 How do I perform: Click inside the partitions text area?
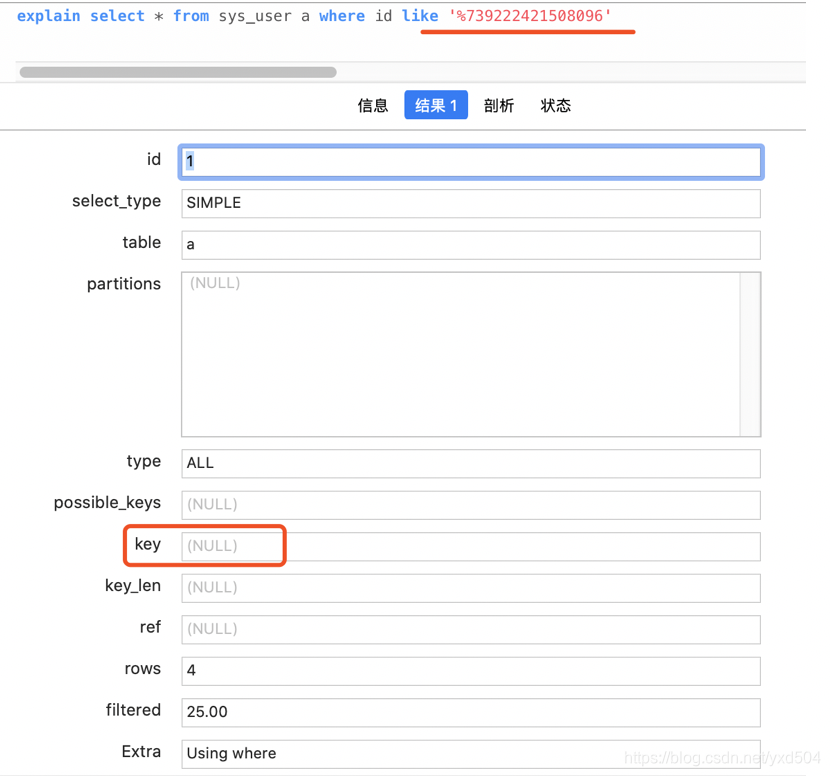coord(461,354)
